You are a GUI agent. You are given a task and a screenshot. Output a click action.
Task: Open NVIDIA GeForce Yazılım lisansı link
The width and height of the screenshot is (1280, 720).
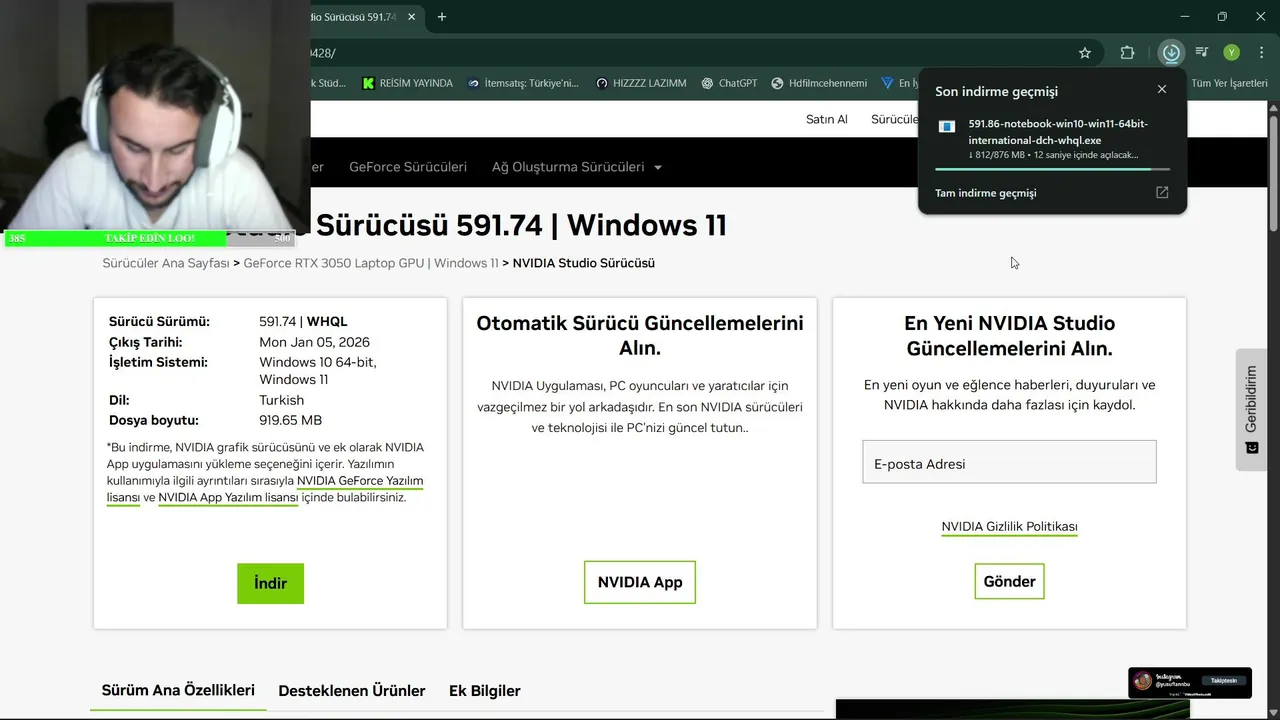click(x=360, y=481)
